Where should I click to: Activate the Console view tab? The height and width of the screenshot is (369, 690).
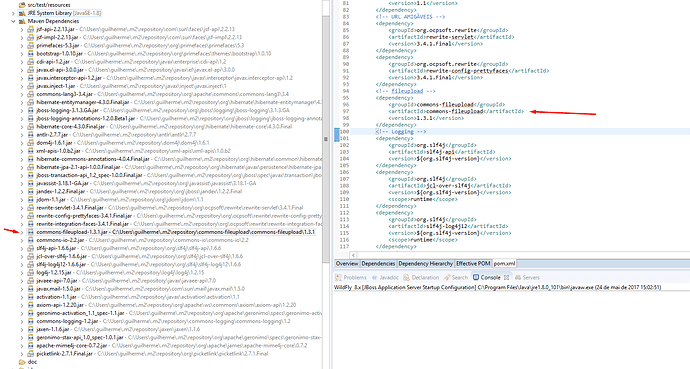pos(487,278)
